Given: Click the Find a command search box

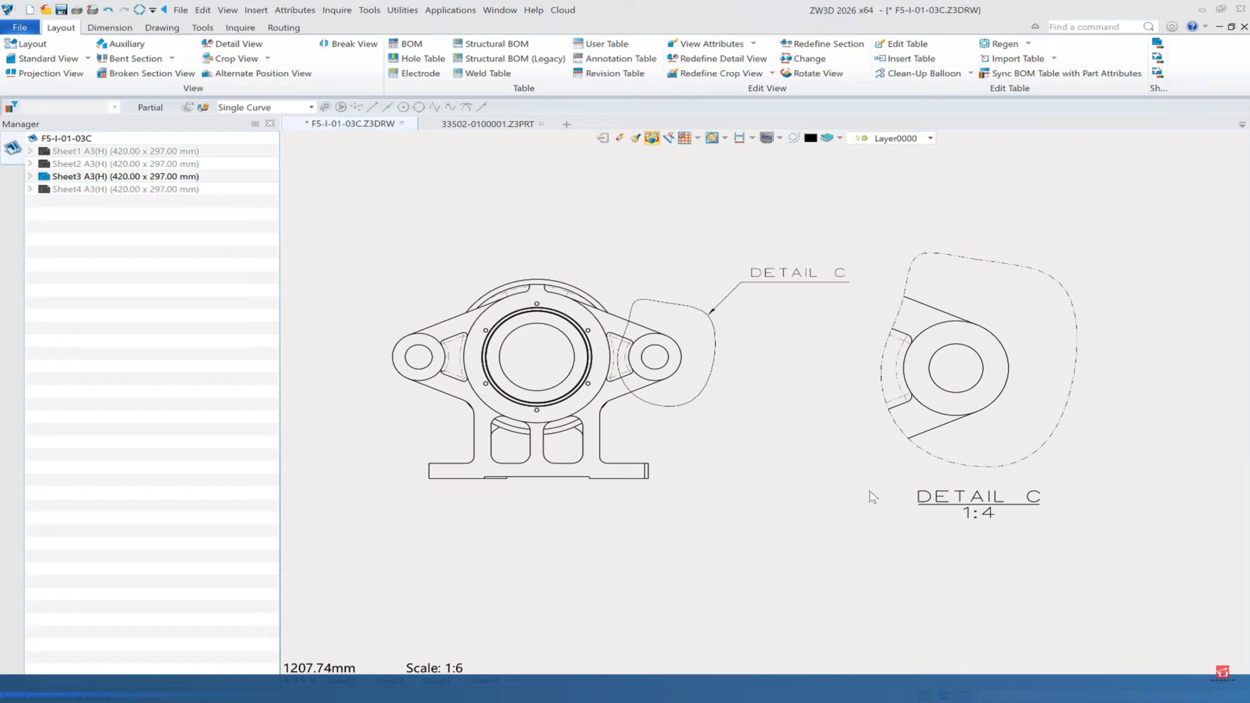Looking at the screenshot, I should click(x=1092, y=27).
